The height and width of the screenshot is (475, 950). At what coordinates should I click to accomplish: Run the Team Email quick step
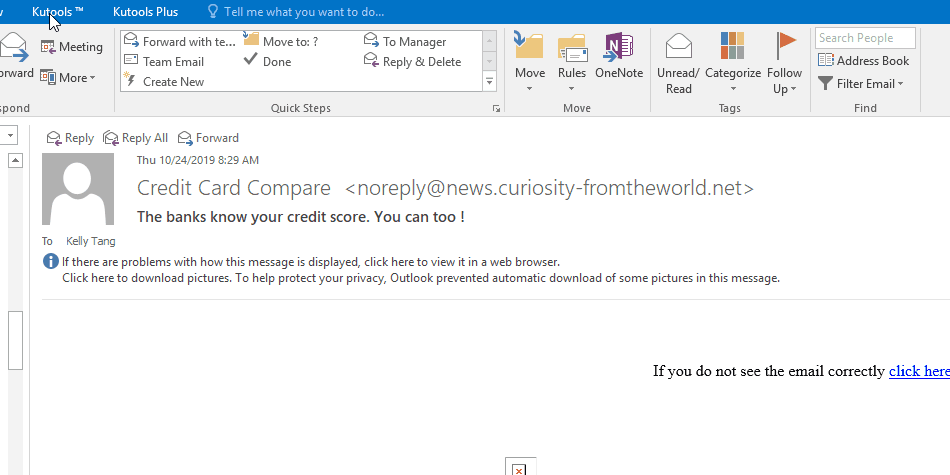[164, 61]
